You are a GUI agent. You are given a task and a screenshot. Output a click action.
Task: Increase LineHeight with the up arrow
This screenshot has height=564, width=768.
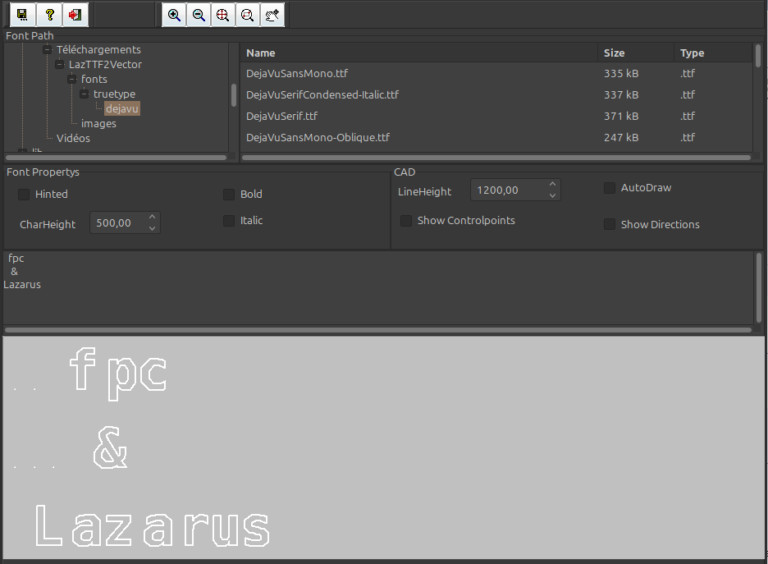(x=553, y=185)
